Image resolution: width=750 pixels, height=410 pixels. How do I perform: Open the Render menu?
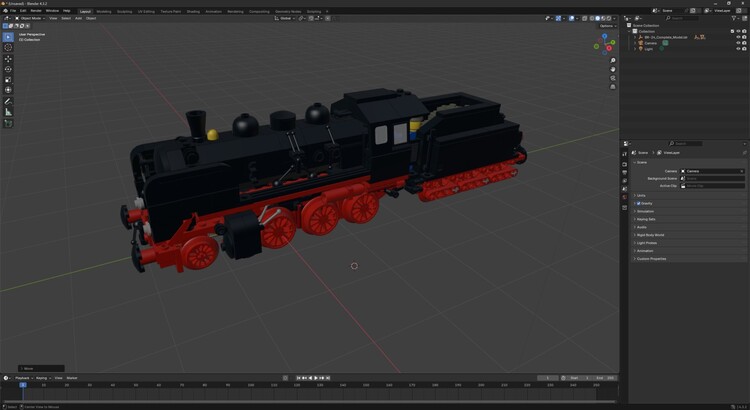[x=36, y=11]
